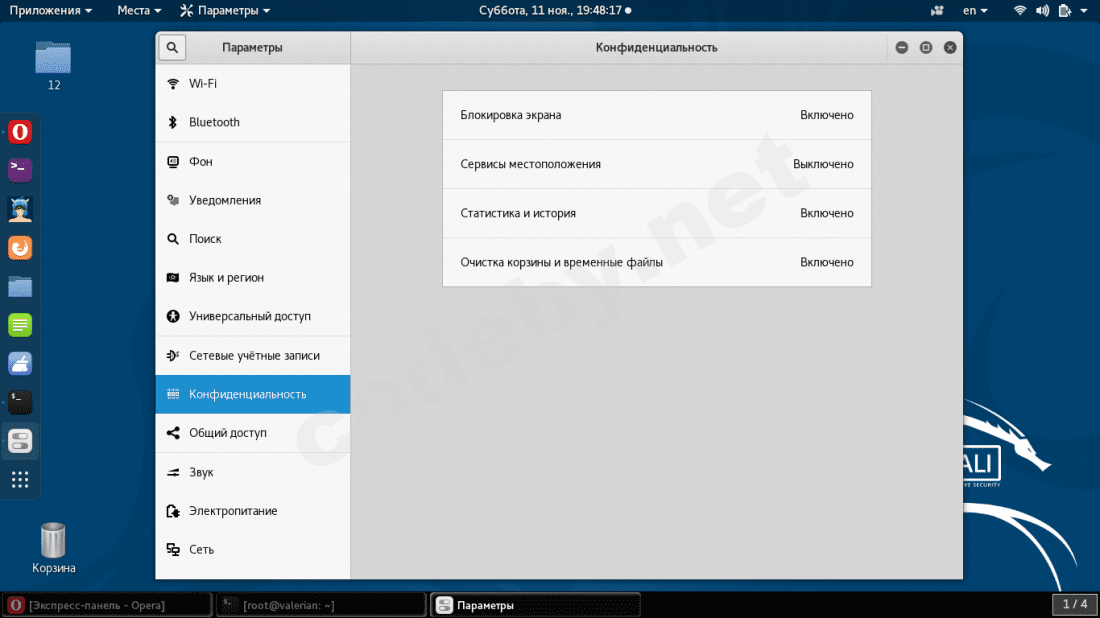Open Электропитание power settings
This screenshot has height=618, width=1100.
pos(253,511)
